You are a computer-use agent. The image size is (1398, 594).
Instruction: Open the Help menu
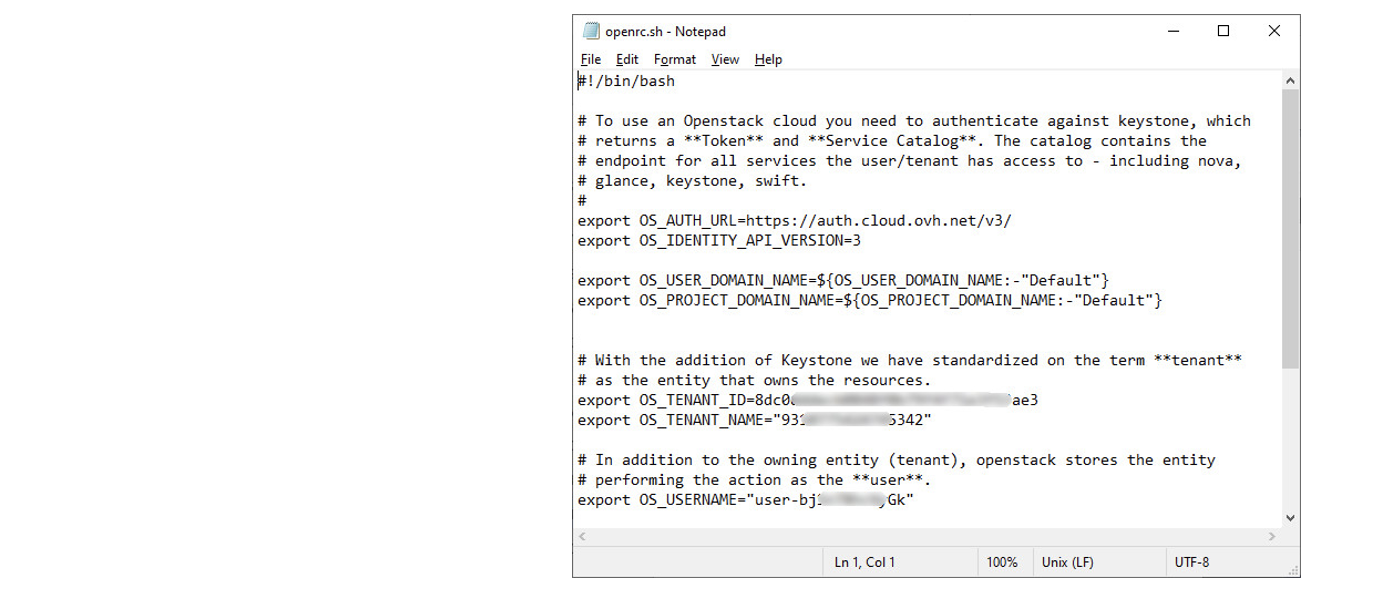pos(768,60)
